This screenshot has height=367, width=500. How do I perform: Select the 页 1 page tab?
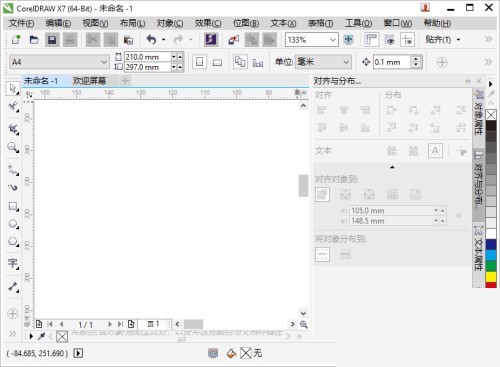point(153,324)
